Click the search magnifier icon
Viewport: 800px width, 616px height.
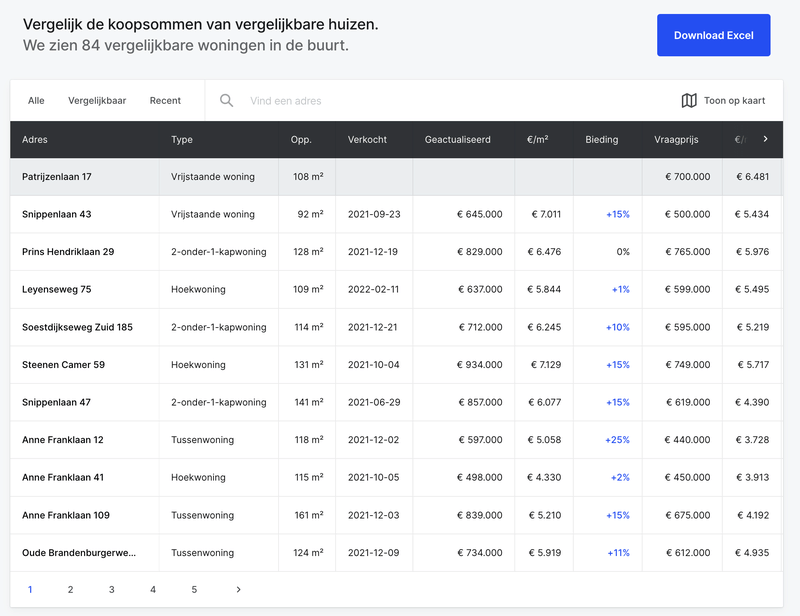(x=227, y=100)
